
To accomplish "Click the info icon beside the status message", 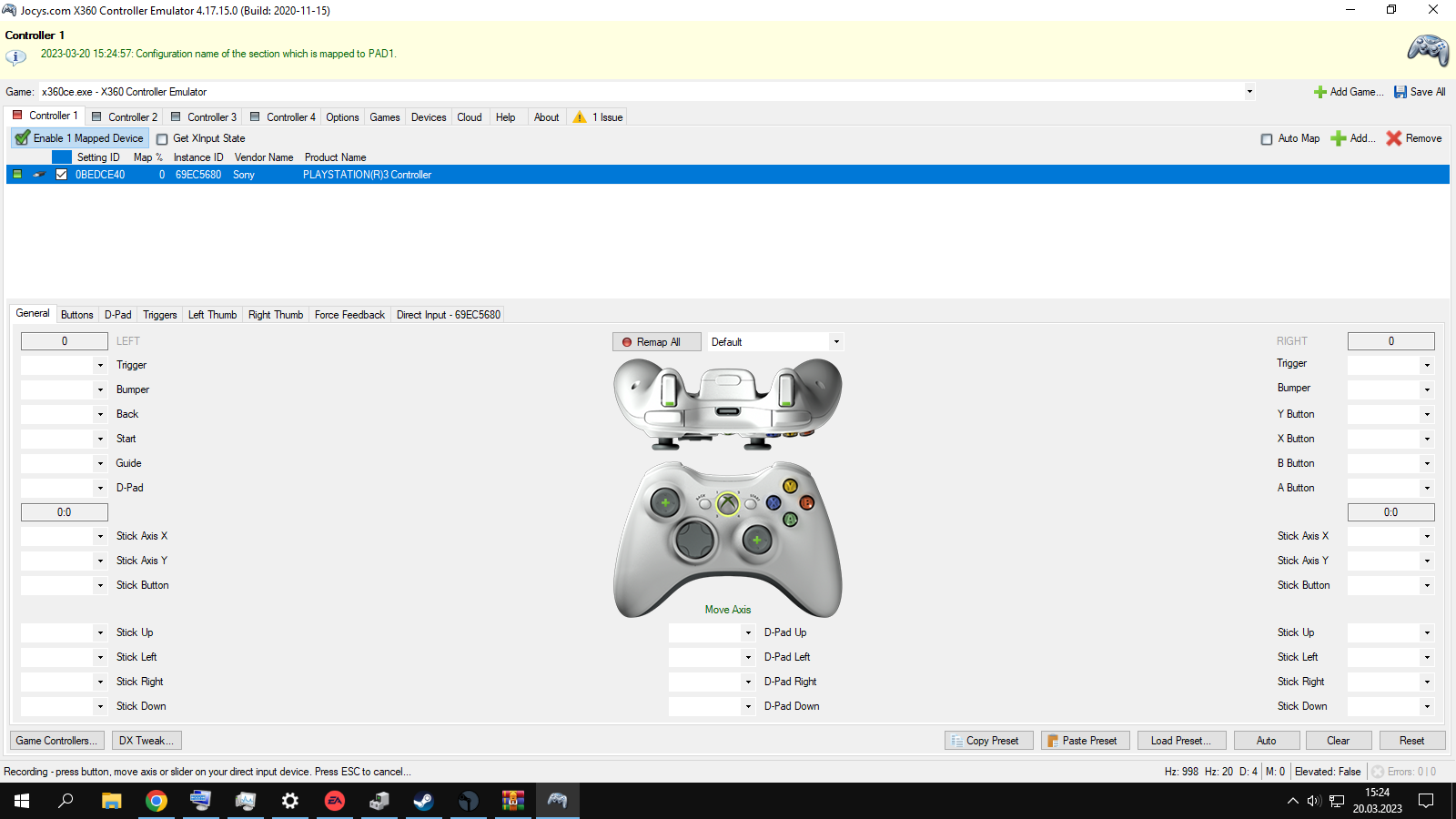I will tap(15, 56).
